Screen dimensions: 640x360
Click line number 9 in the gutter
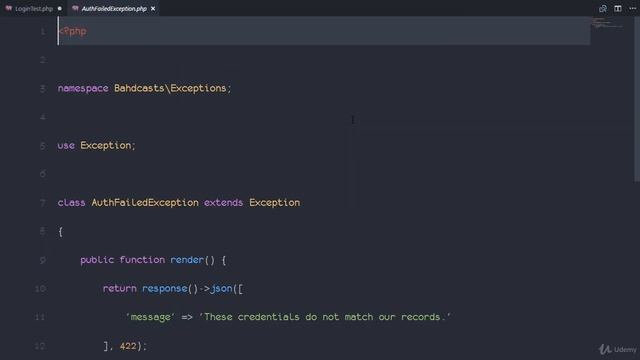tap(43, 260)
